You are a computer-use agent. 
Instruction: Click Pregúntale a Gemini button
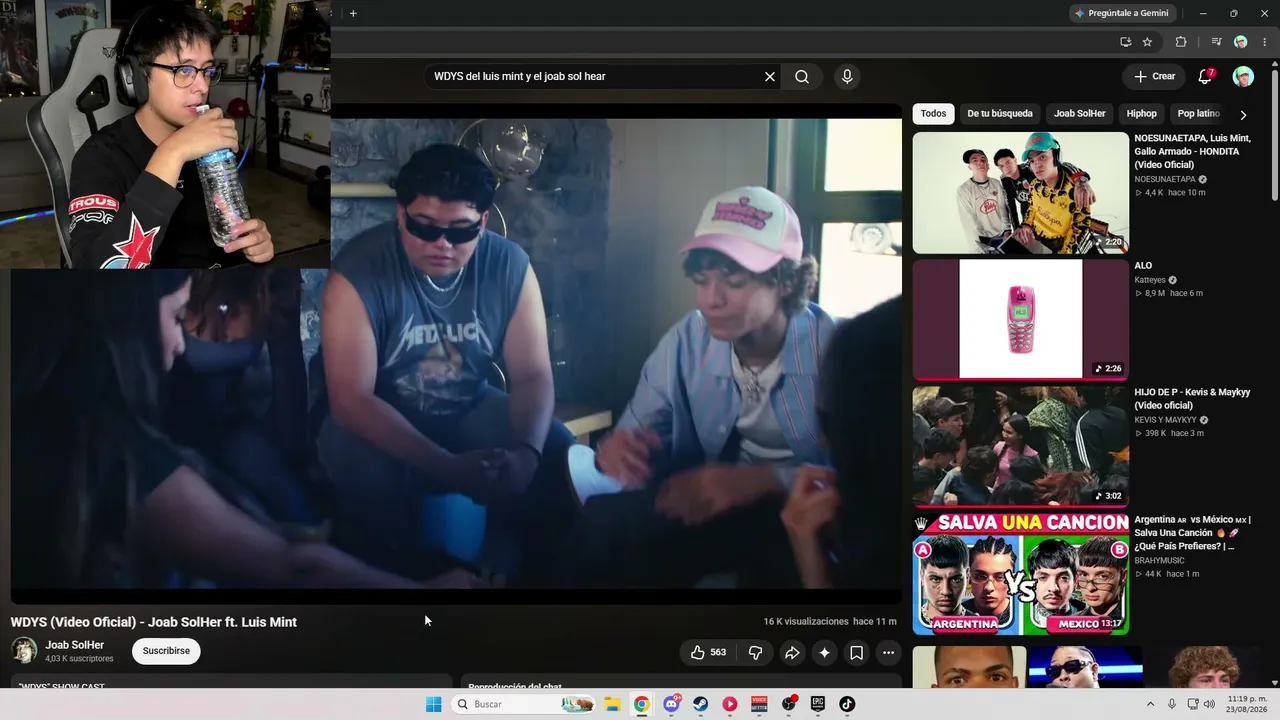(1122, 13)
